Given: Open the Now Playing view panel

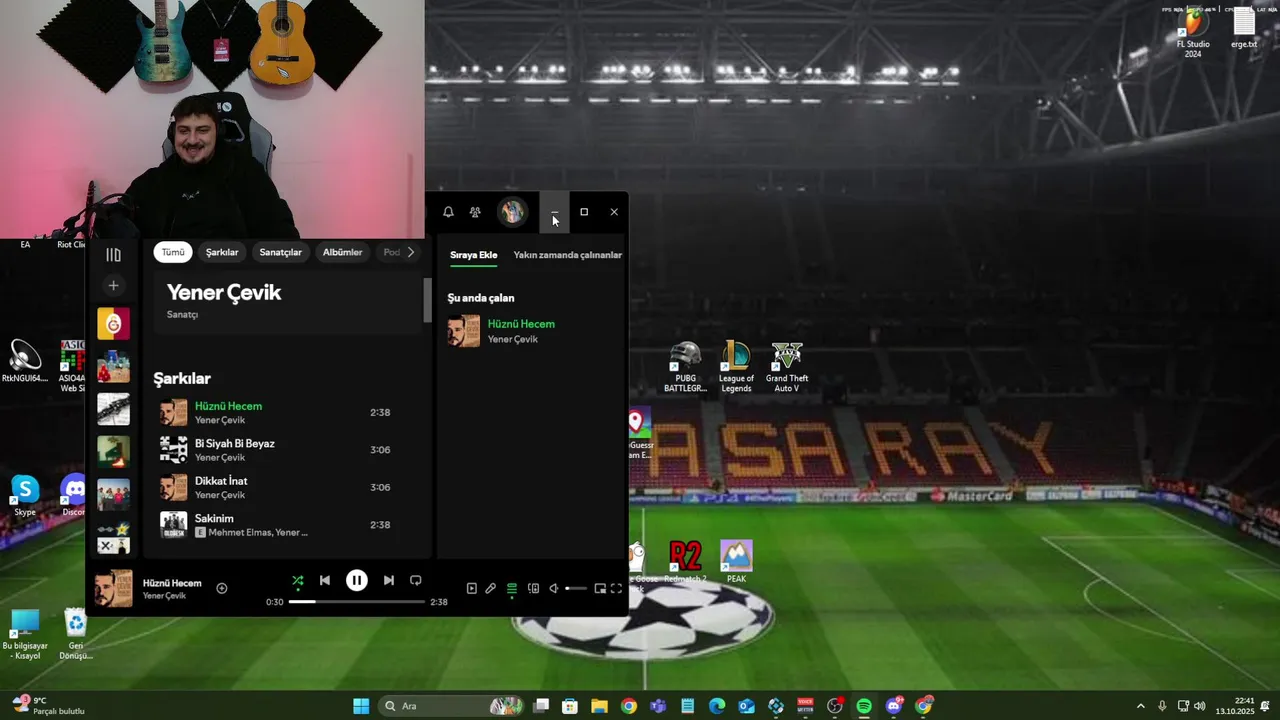Looking at the screenshot, I should click(x=472, y=588).
